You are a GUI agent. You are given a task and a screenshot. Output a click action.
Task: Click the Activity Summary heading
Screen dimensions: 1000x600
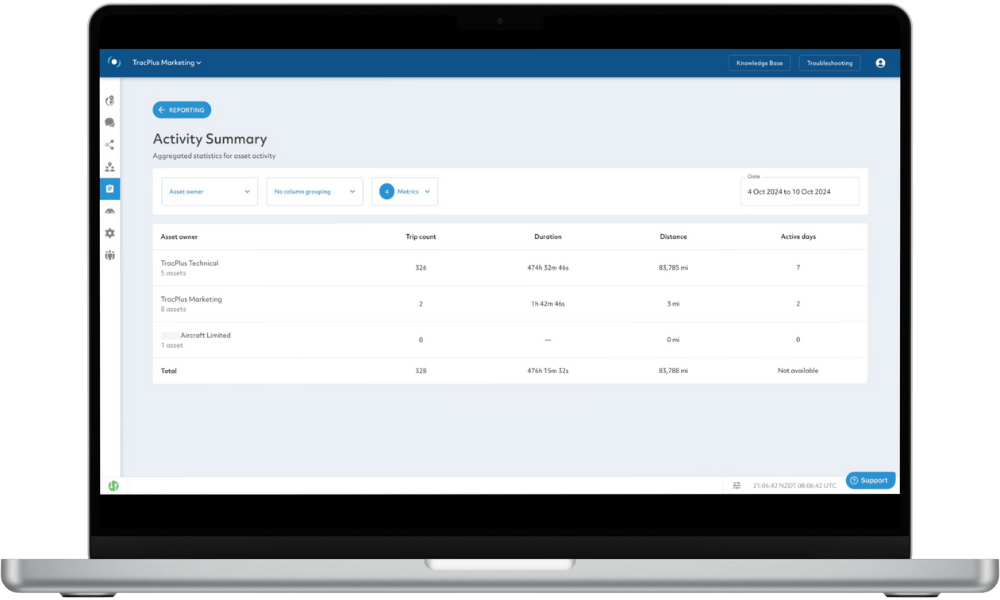point(210,139)
